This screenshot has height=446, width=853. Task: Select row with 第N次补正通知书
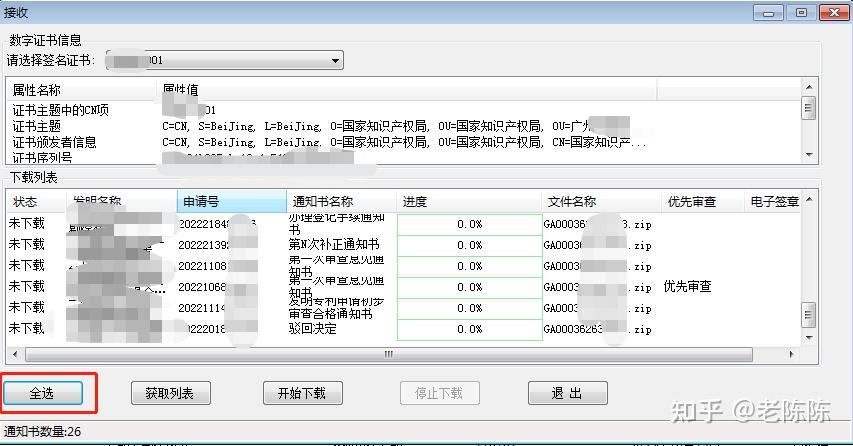pos(403,245)
